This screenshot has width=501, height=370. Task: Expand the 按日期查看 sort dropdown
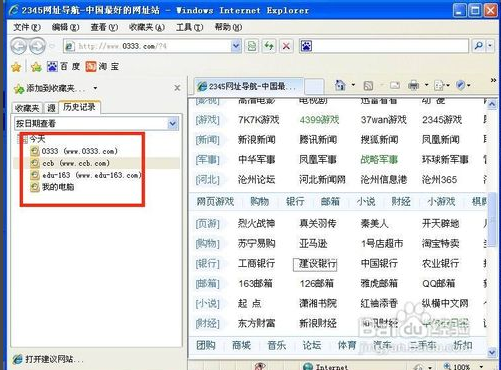[x=173, y=124]
